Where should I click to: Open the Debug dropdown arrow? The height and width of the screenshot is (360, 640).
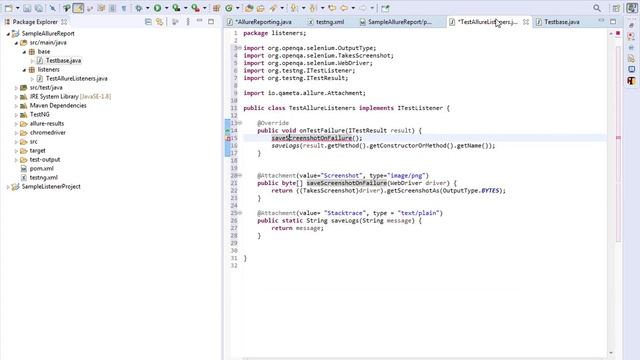point(147,8)
